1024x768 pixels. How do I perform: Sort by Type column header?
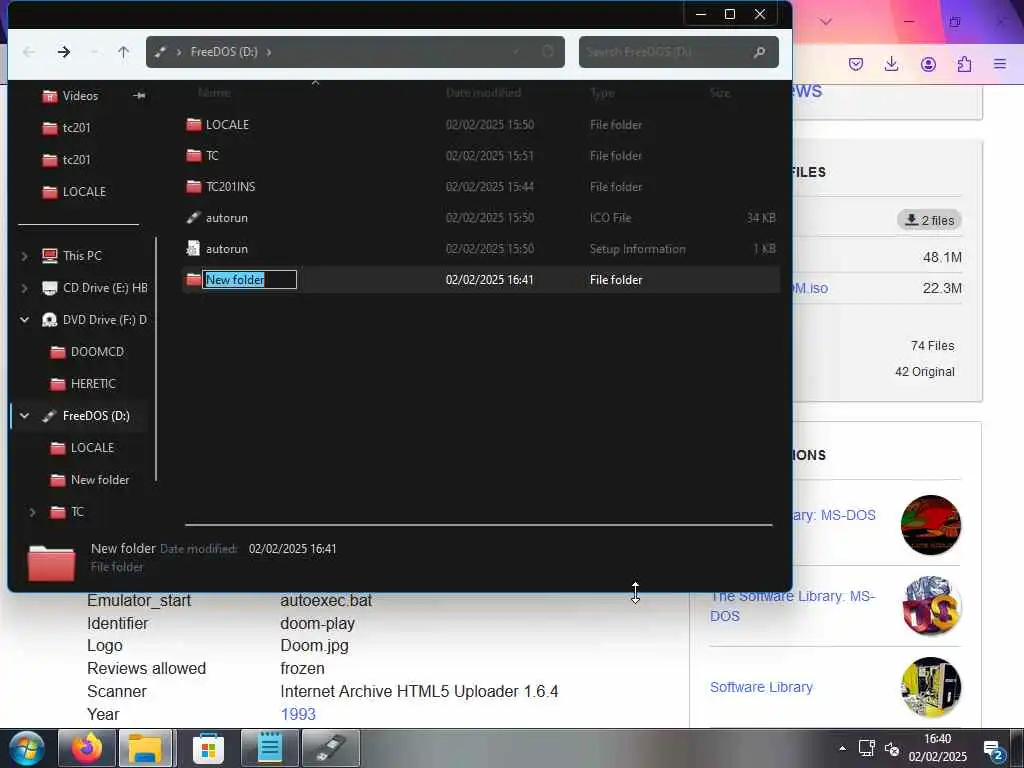point(602,93)
